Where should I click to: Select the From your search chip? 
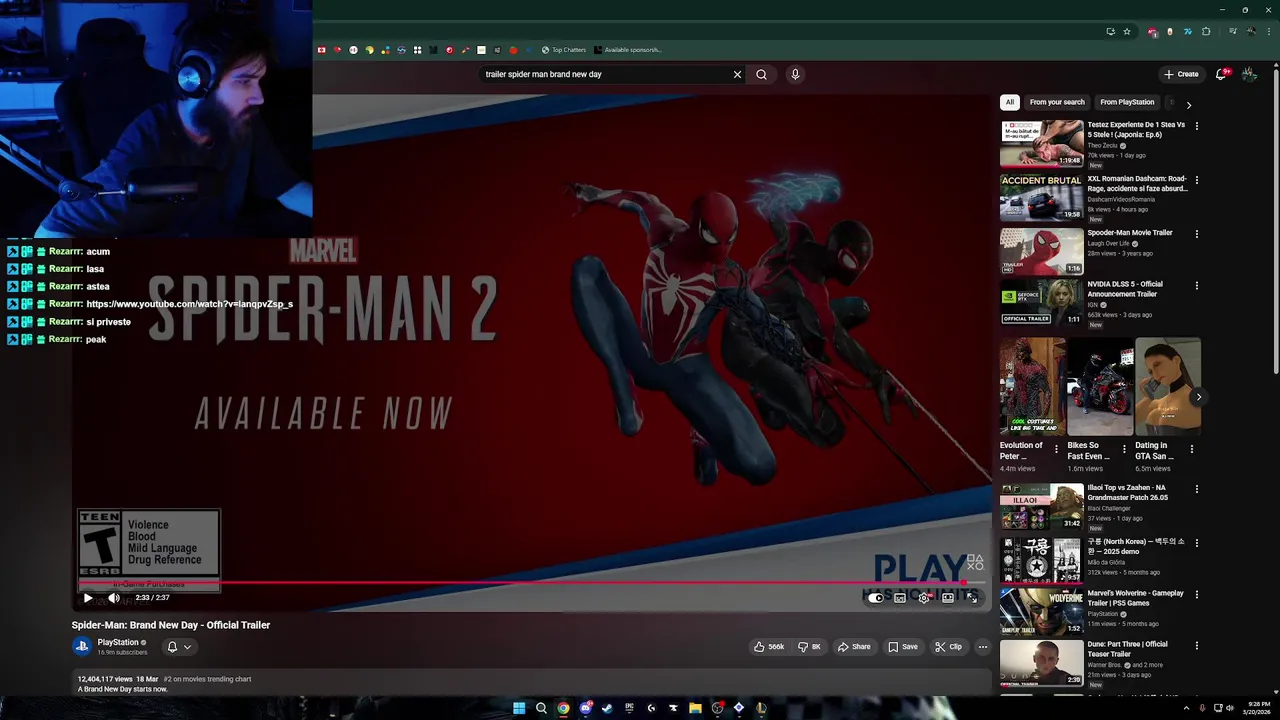coord(1057,102)
